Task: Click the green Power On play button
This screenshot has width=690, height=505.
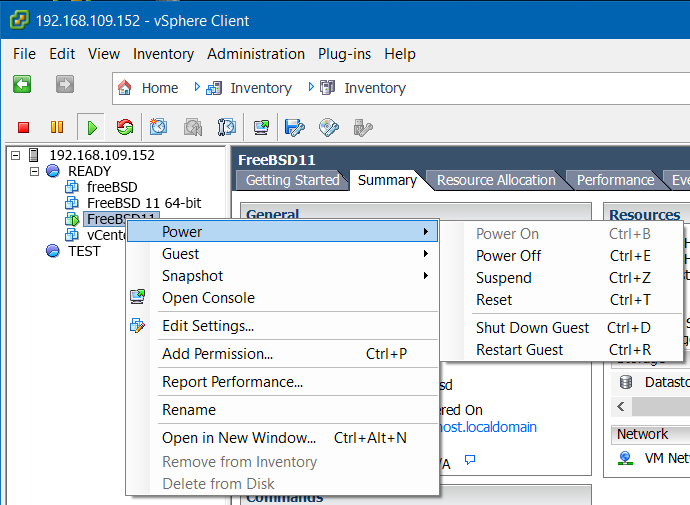Action: click(92, 128)
